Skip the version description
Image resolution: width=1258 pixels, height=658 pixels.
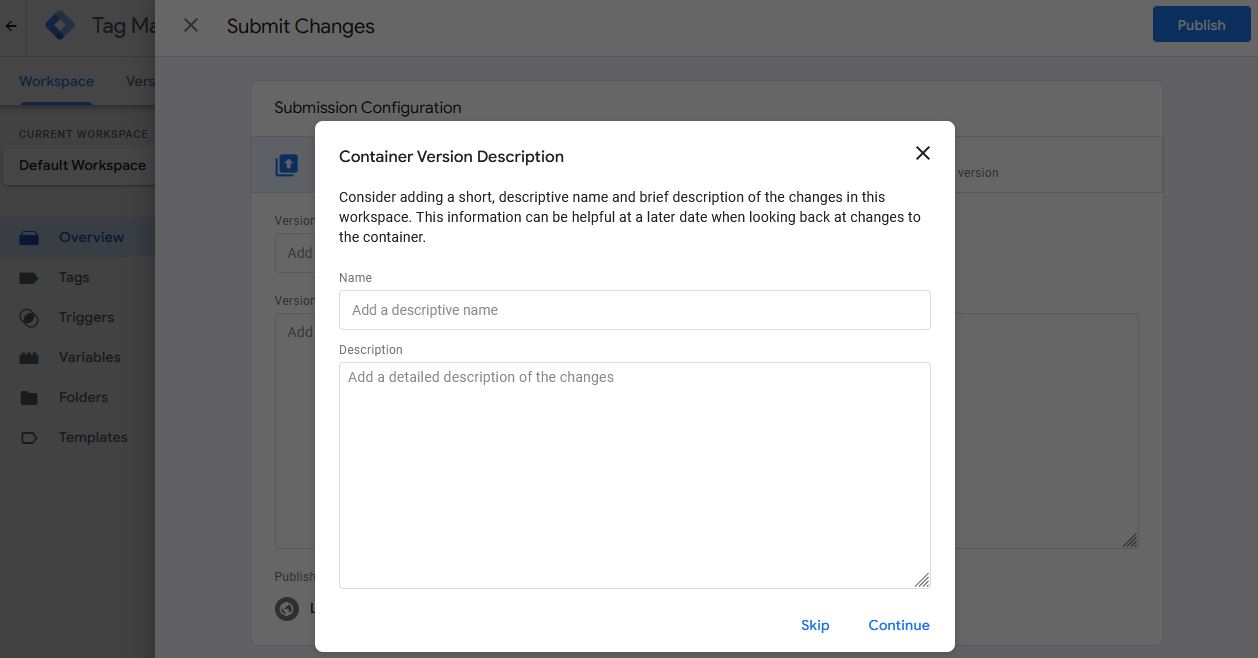[x=815, y=625]
